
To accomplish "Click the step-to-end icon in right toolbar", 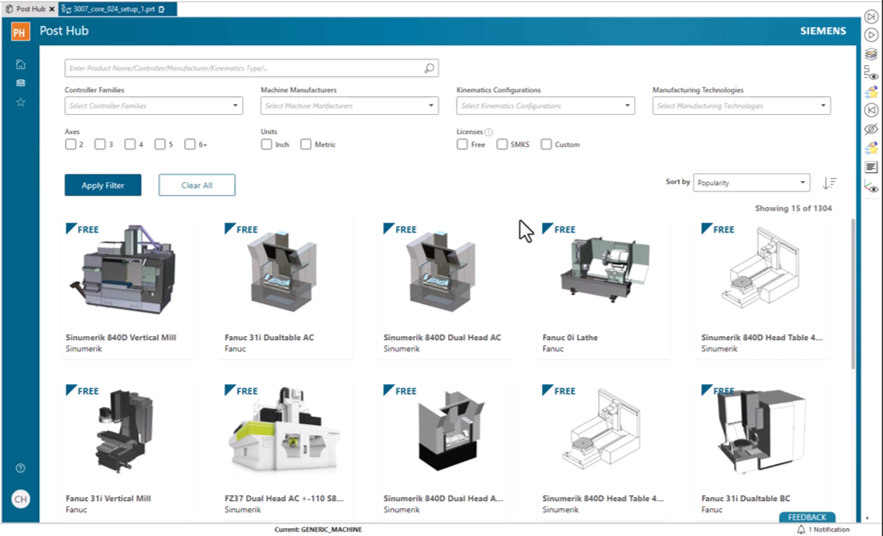I will pos(871,17).
